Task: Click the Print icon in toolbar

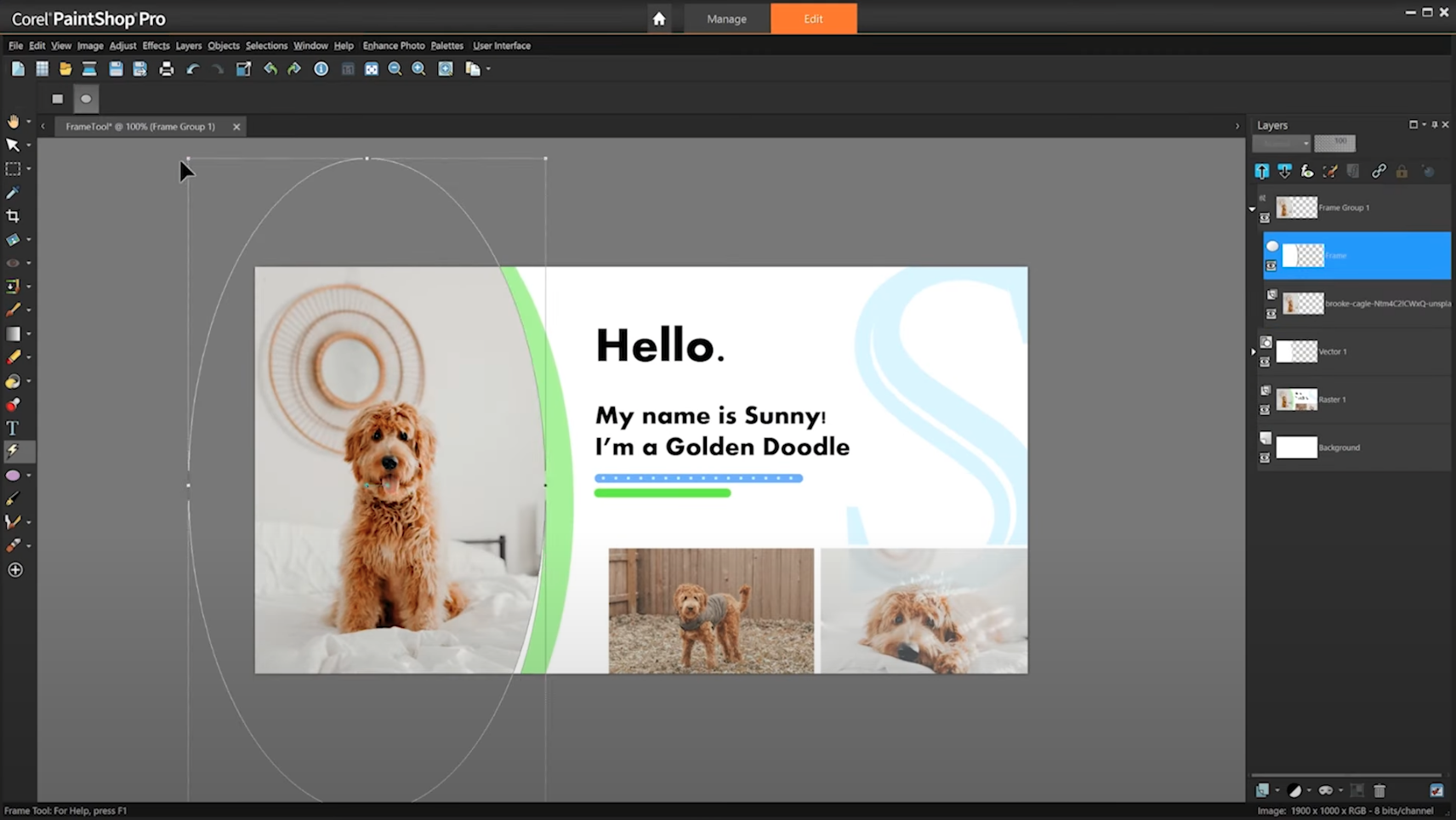Action: click(167, 69)
